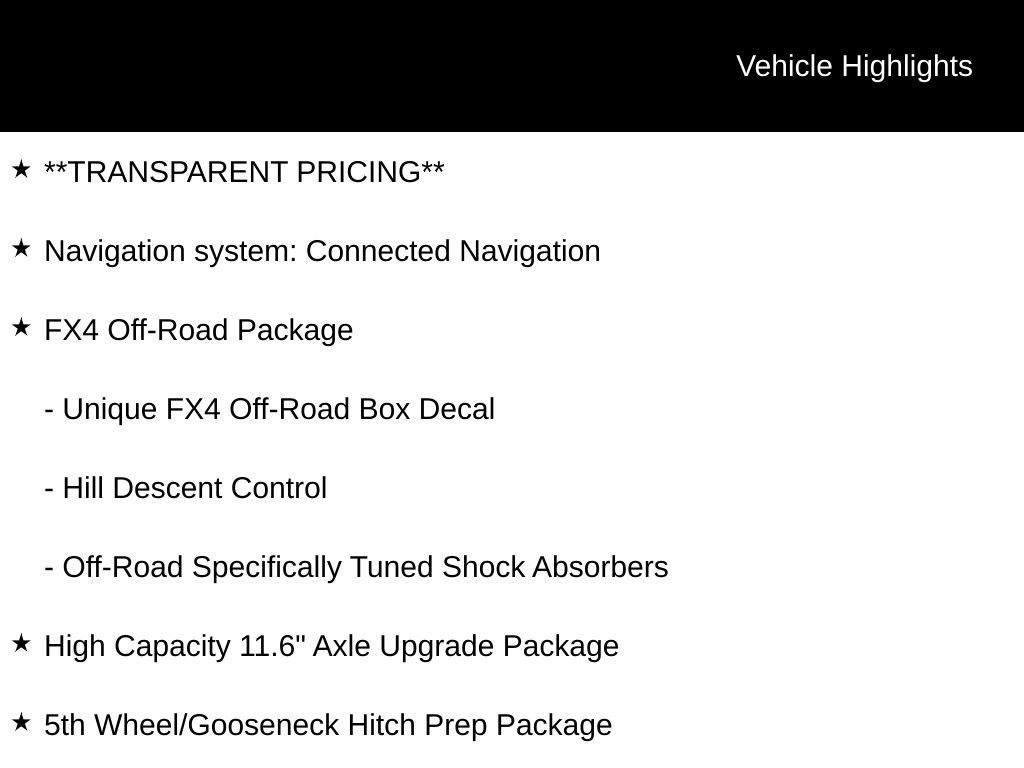Image resolution: width=1024 pixels, height=768 pixels.
Task: Click the star beside 5th Wheel/Gooseneck Hitch
Action: click(x=21, y=722)
